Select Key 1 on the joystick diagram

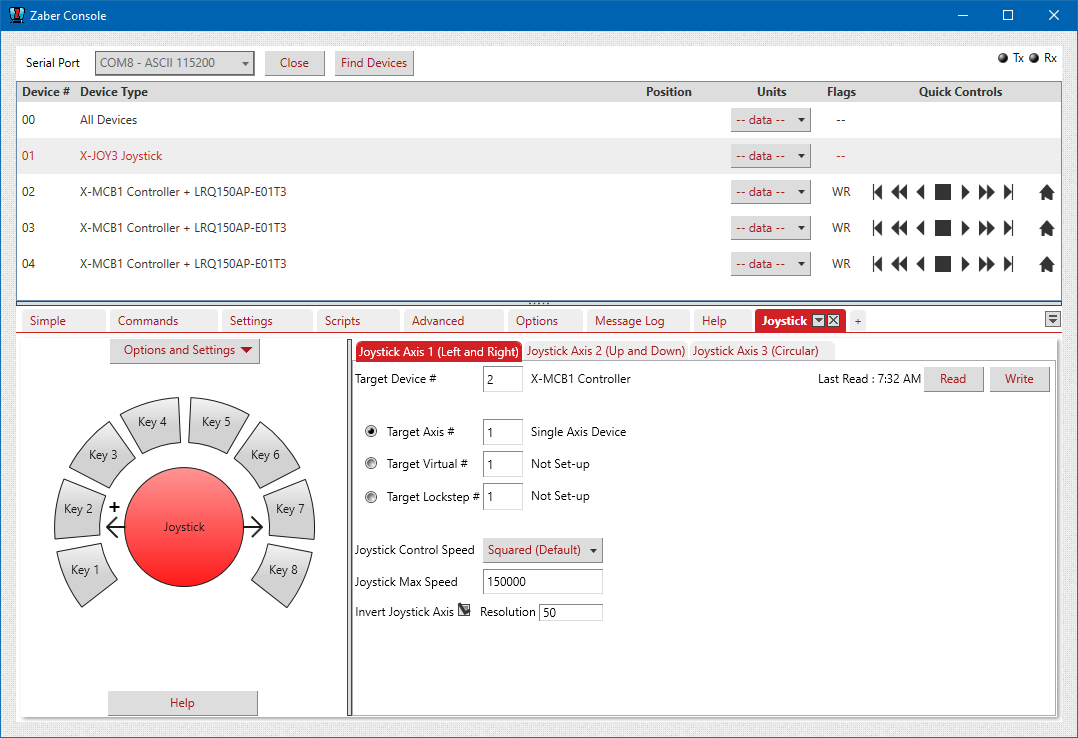[86, 572]
